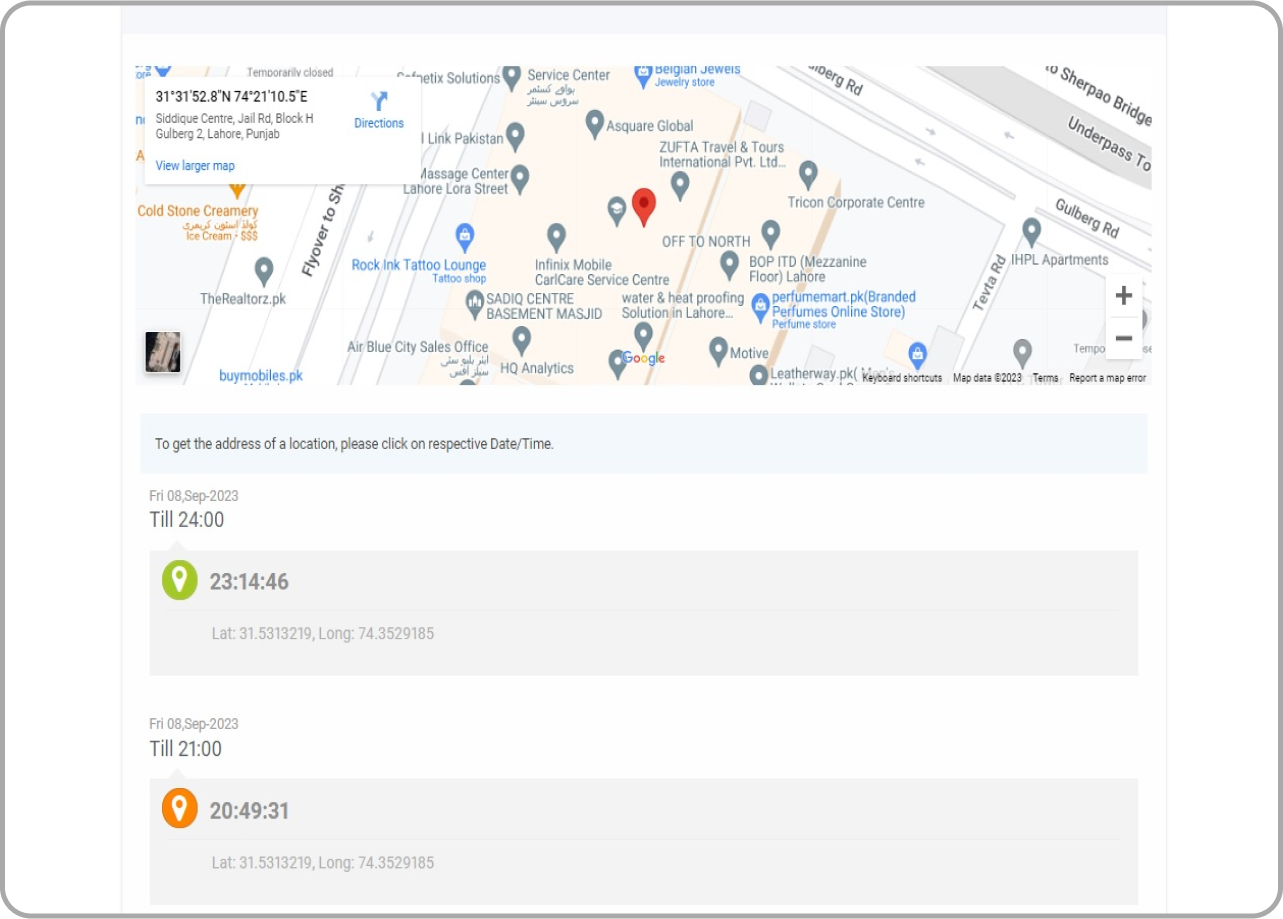Image resolution: width=1283 pixels, height=919 pixels.
Task: Select the IHPL Apartments pin
Action: coord(1032,233)
